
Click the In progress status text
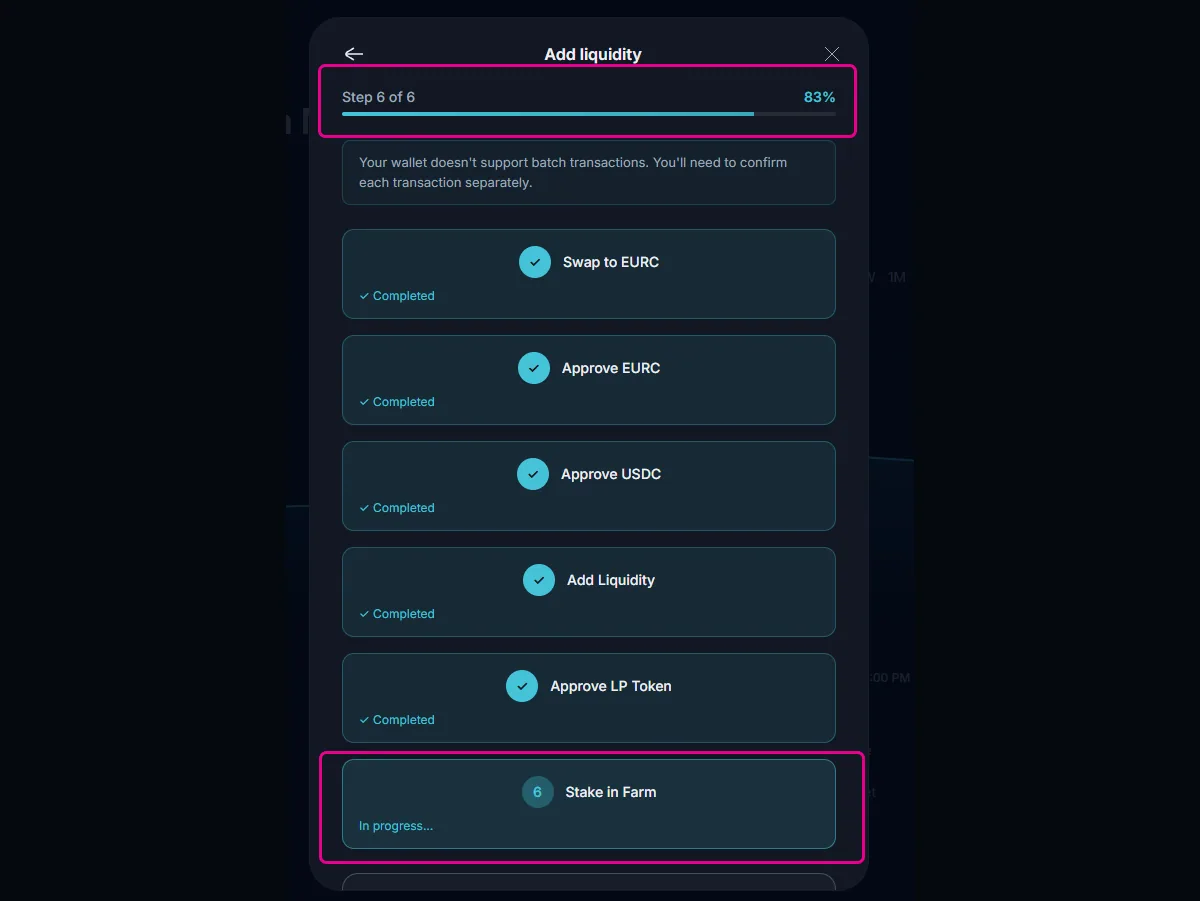tap(396, 826)
